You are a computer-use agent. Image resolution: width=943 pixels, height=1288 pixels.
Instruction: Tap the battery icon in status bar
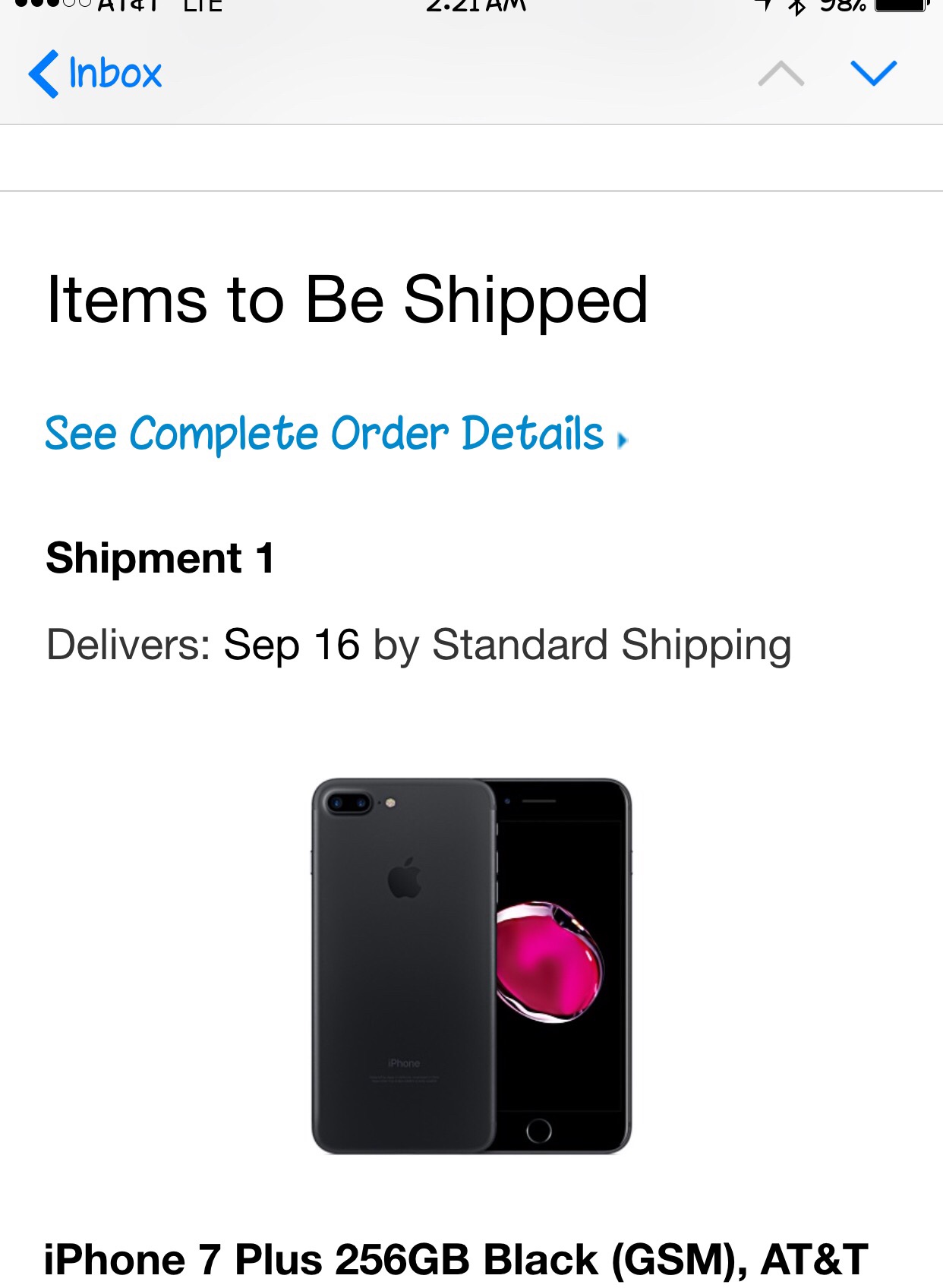901,5
